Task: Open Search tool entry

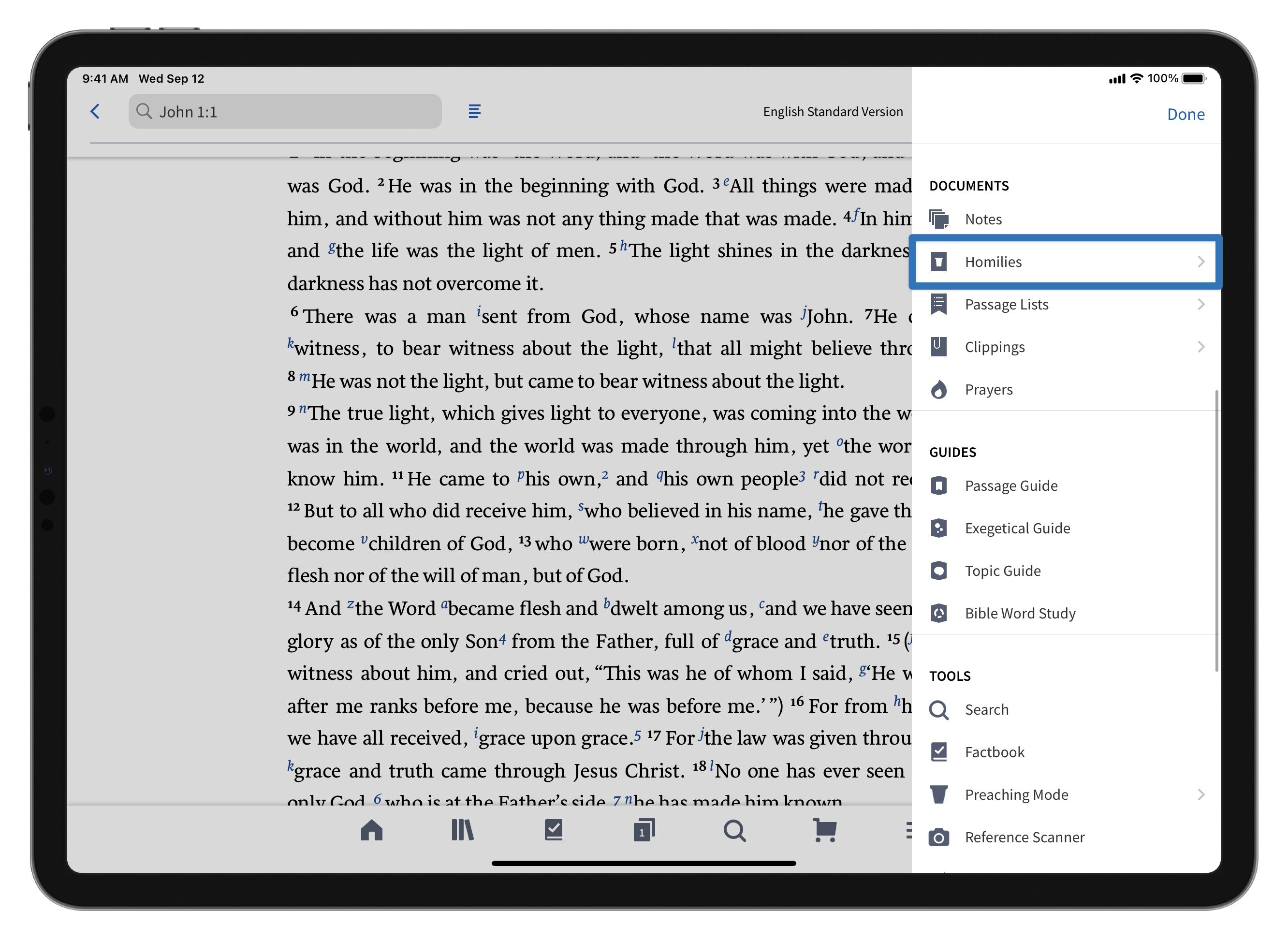Action: click(1066, 710)
